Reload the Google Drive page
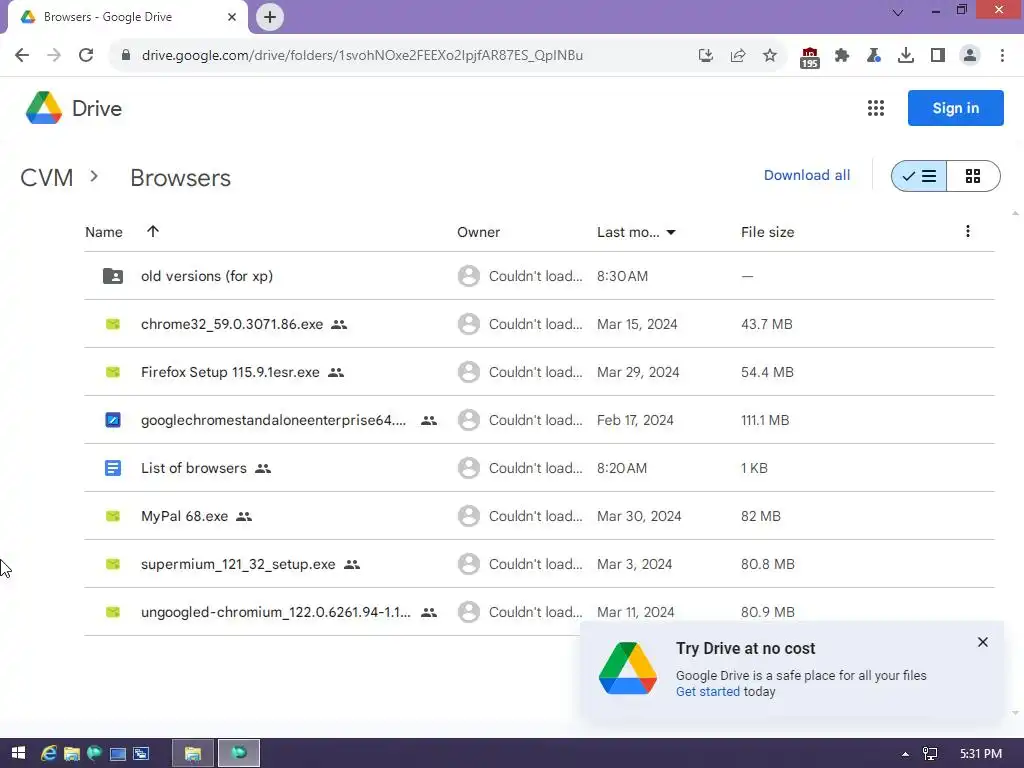 click(x=86, y=56)
